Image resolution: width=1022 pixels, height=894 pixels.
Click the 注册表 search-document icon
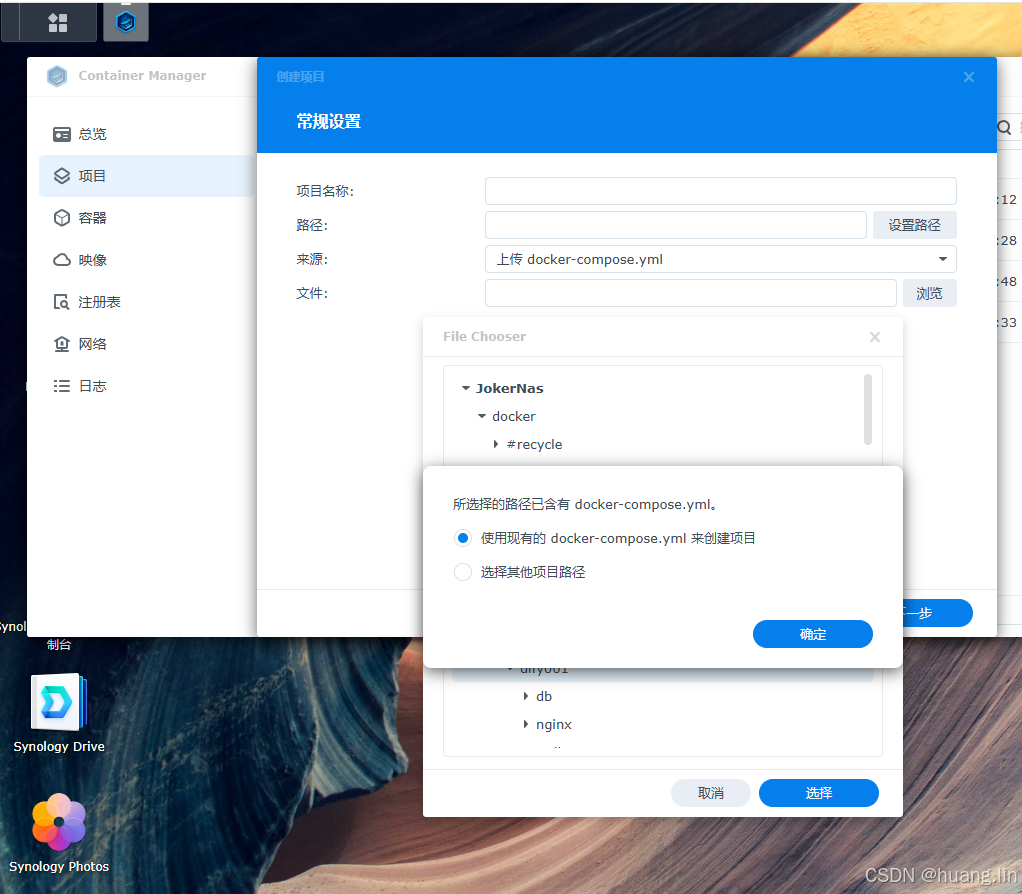click(61, 302)
